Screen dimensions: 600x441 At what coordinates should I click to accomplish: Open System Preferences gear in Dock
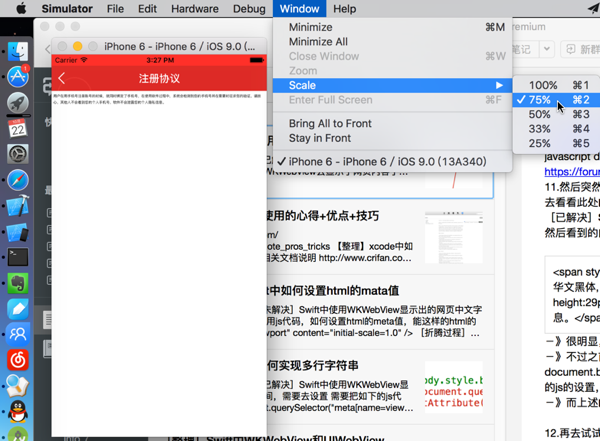[18, 154]
